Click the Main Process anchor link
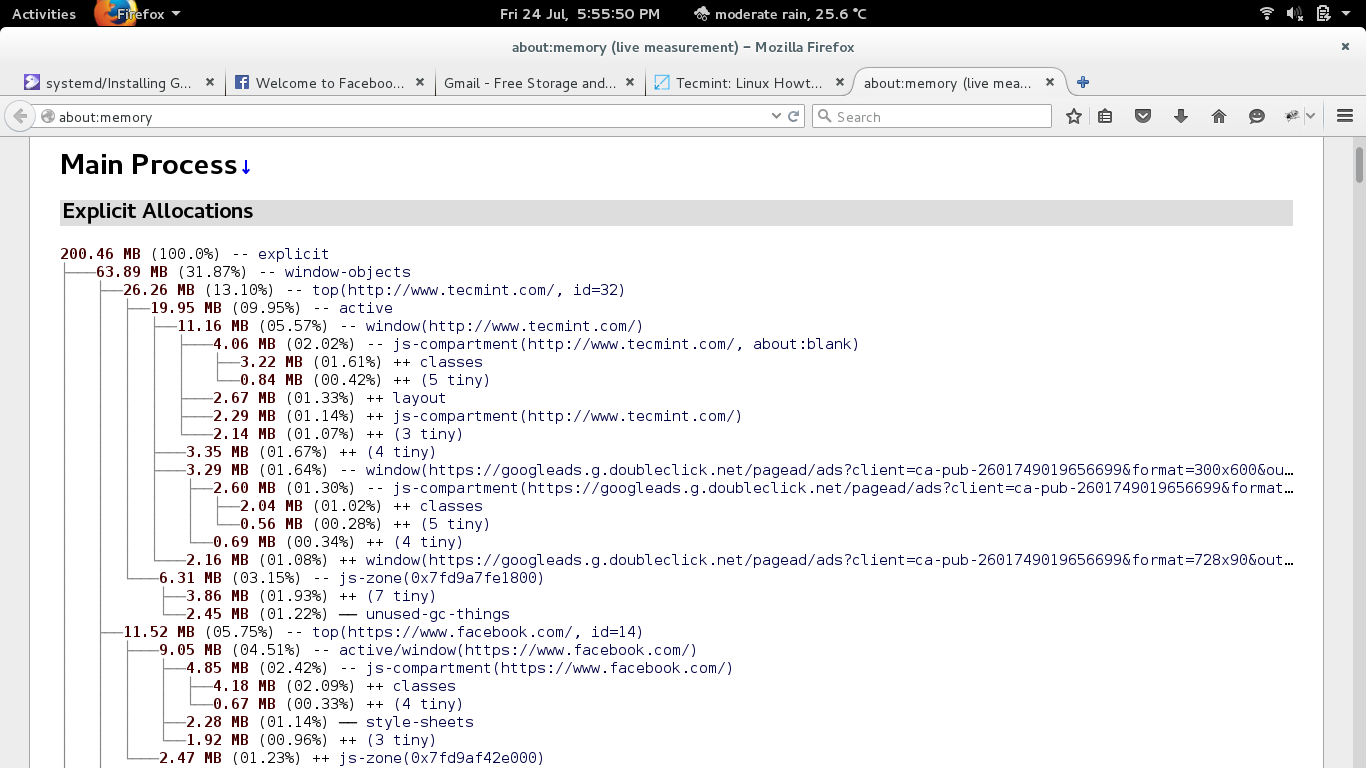Screen dimensions: 1366x768 coord(247,164)
